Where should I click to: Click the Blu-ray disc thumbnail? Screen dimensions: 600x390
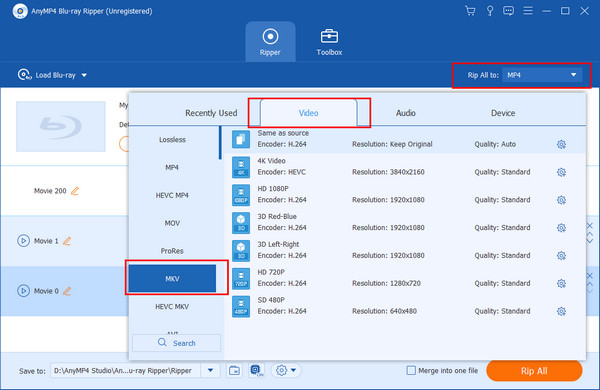[x=60, y=126]
